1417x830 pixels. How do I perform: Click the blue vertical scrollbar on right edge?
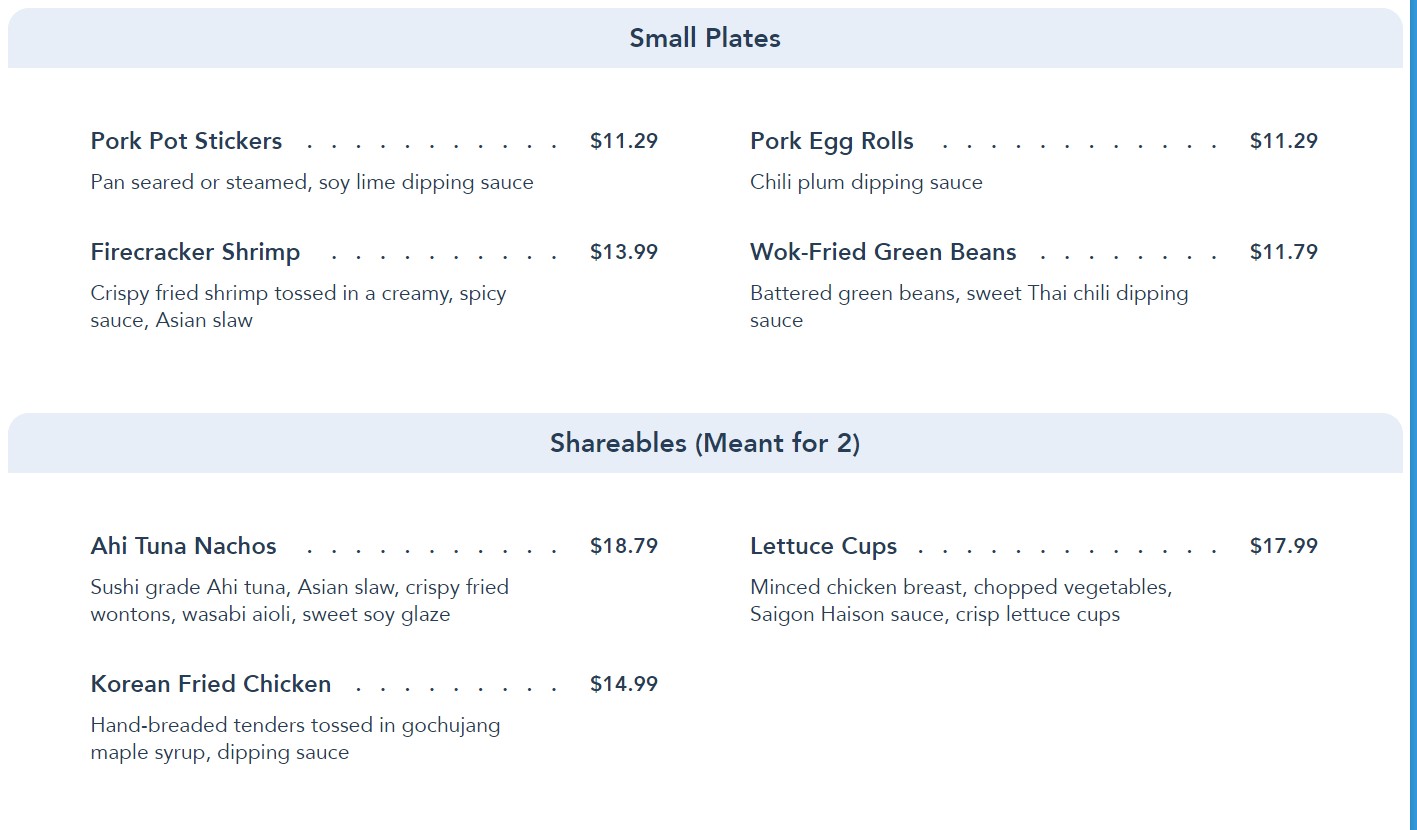pos(1412,415)
